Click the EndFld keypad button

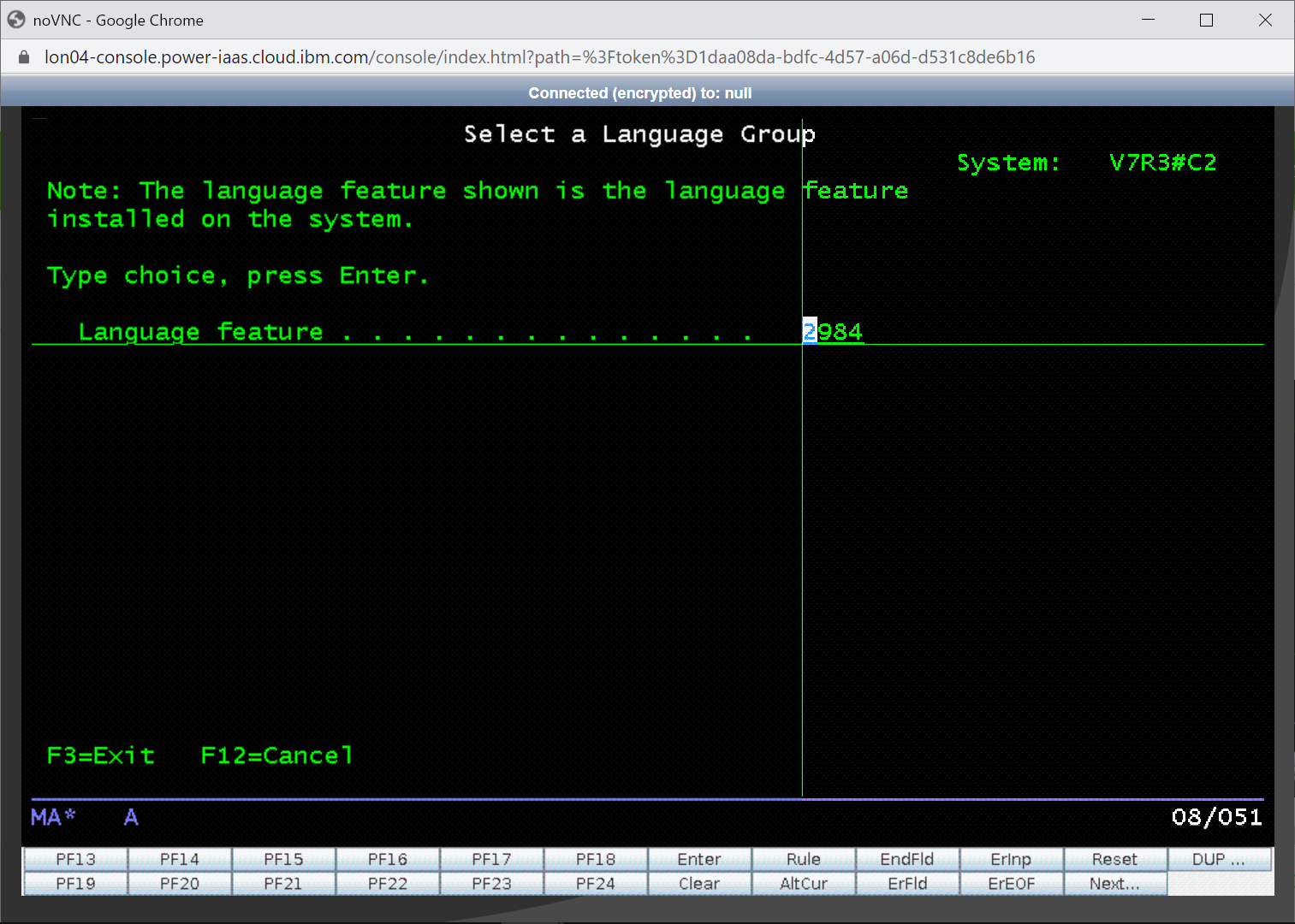[x=907, y=859]
